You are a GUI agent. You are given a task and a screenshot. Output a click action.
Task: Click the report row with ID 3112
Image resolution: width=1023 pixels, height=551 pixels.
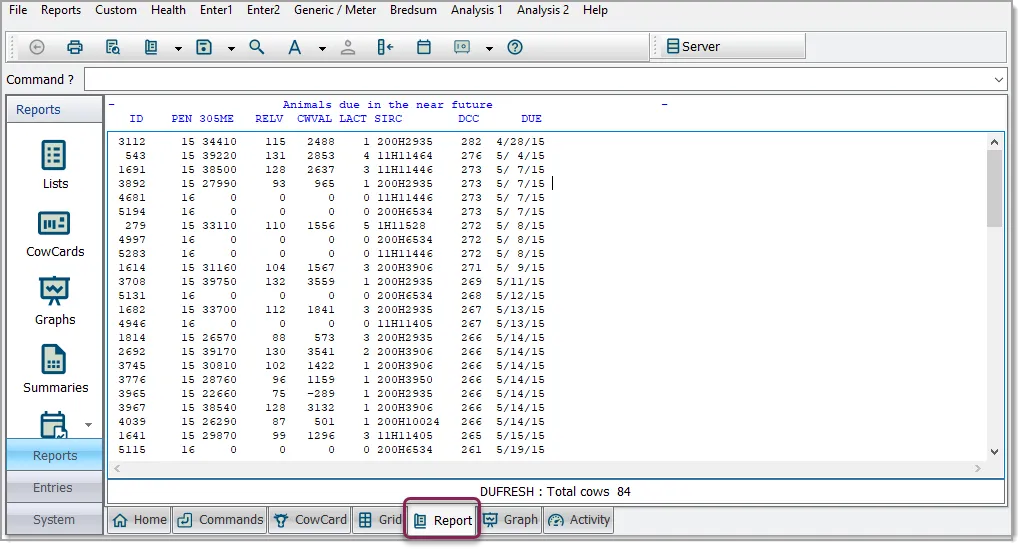pos(331,141)
